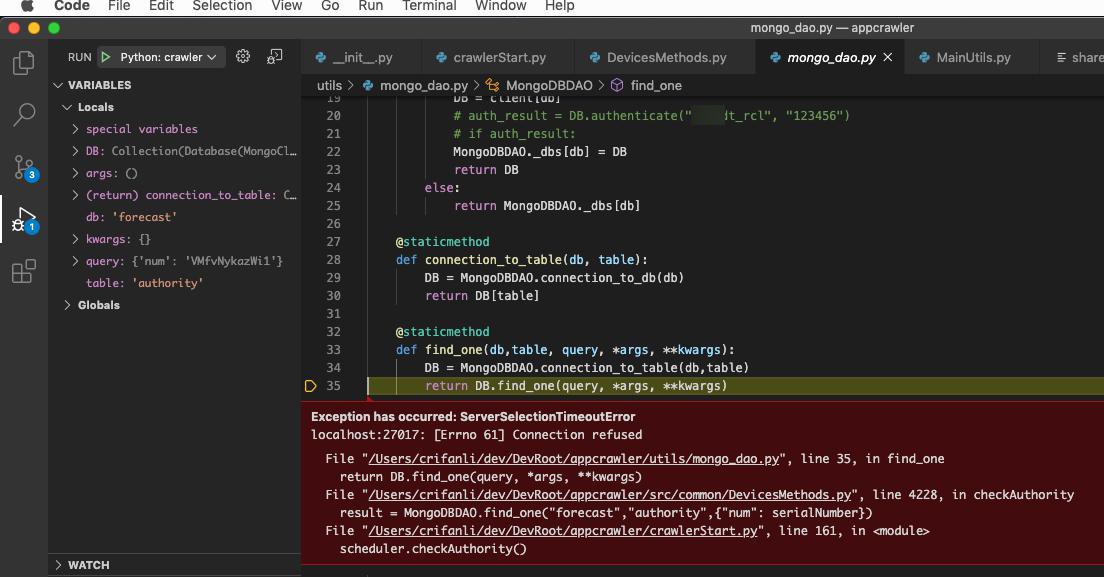
Task: Click the utils breadcrumb
Action: [329, 85]
